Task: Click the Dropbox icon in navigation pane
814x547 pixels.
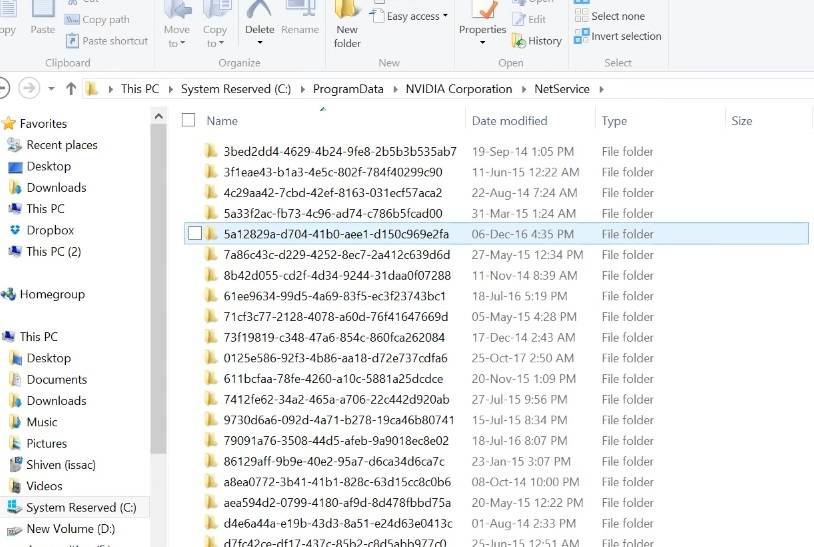Action: click(16, 230)
